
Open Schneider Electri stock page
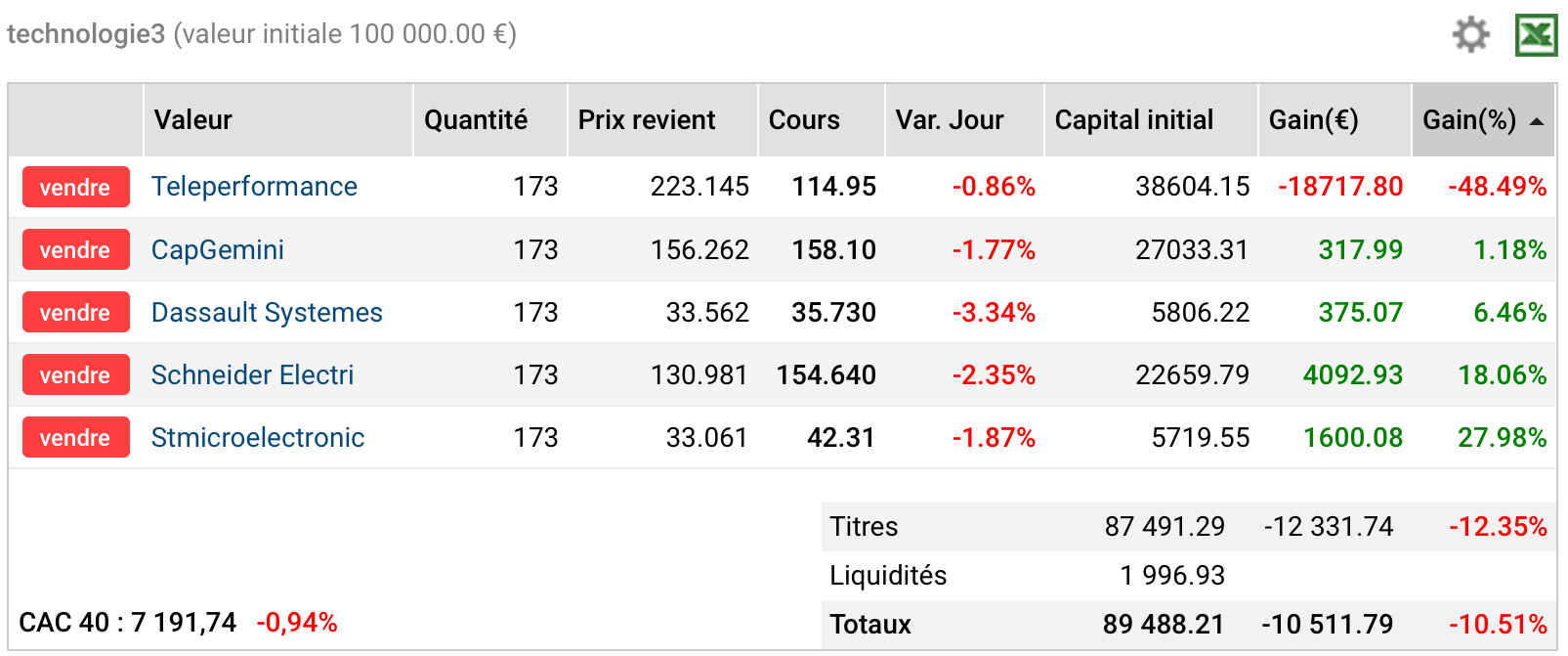252,374
